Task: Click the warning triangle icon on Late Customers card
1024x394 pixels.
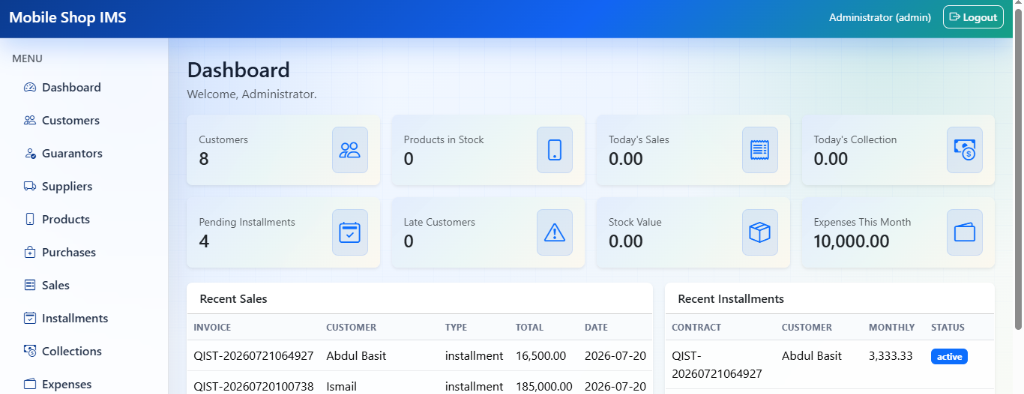Action: pyautogui.click(x=554, y=233)
